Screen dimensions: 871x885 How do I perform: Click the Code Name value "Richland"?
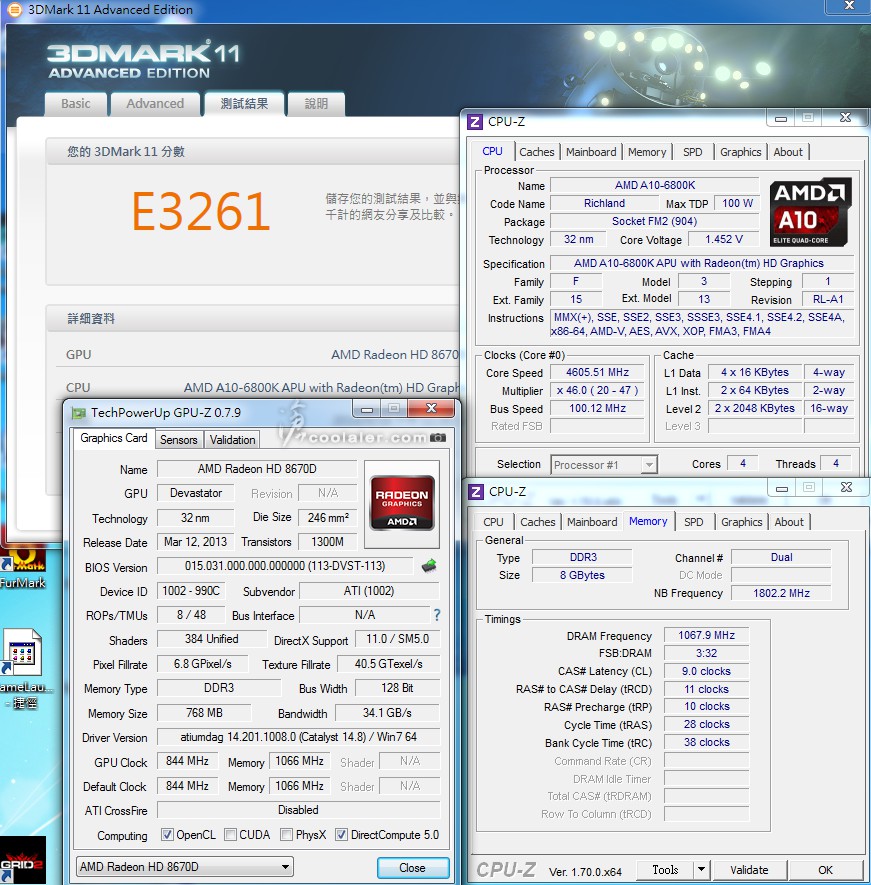click(x=604, y=203)
